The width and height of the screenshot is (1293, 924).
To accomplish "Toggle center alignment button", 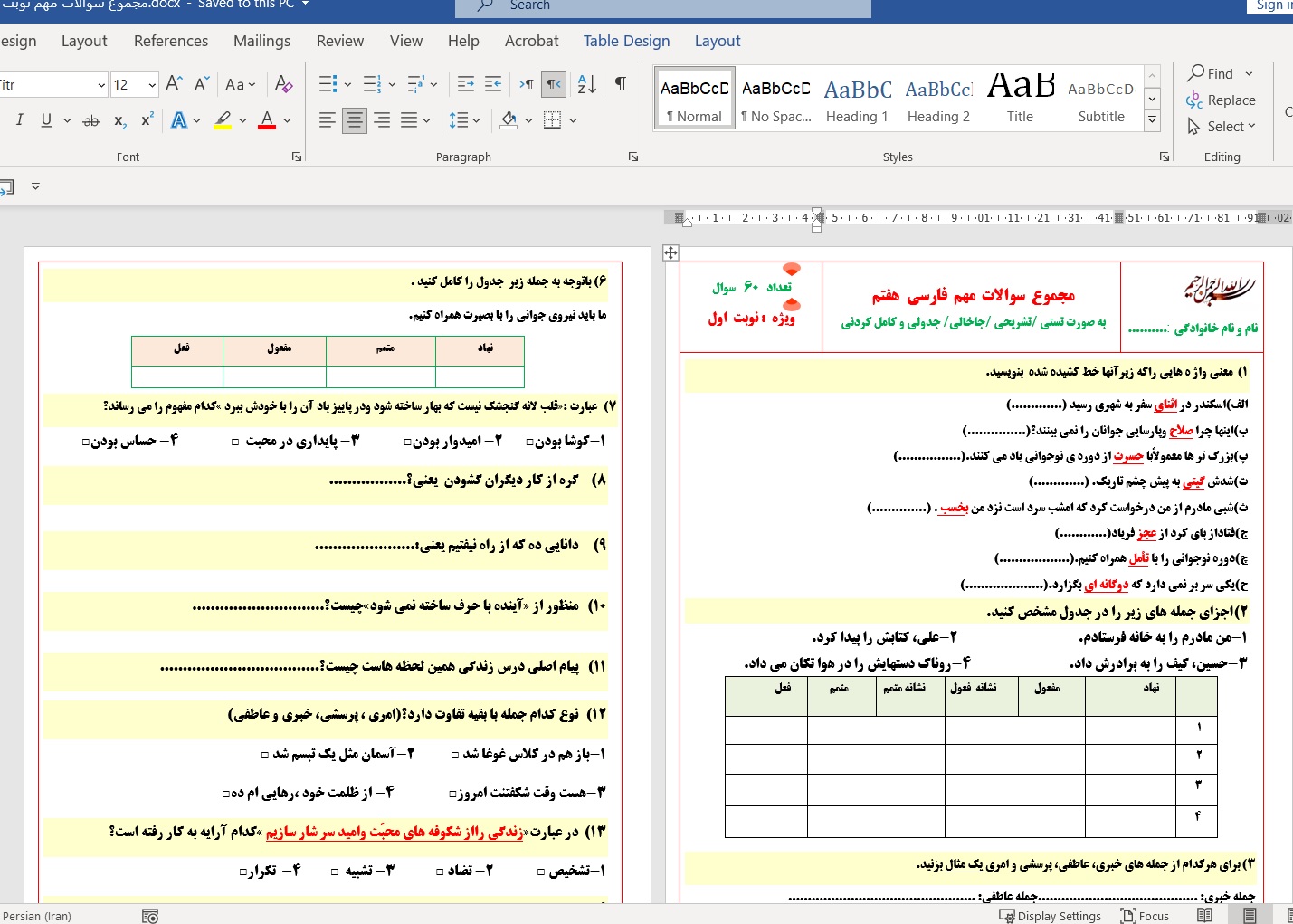I will pos(355,120).
